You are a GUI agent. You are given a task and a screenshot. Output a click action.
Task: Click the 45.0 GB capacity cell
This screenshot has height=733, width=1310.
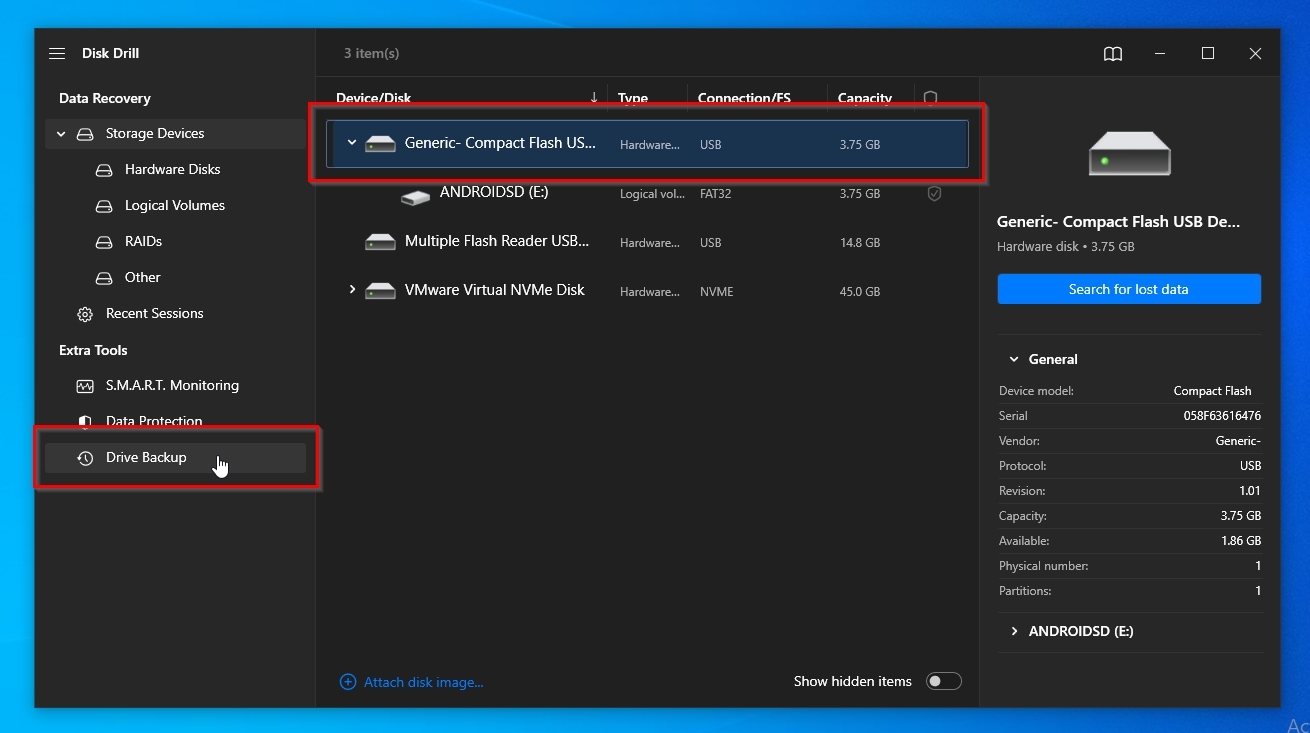[860, 292]
